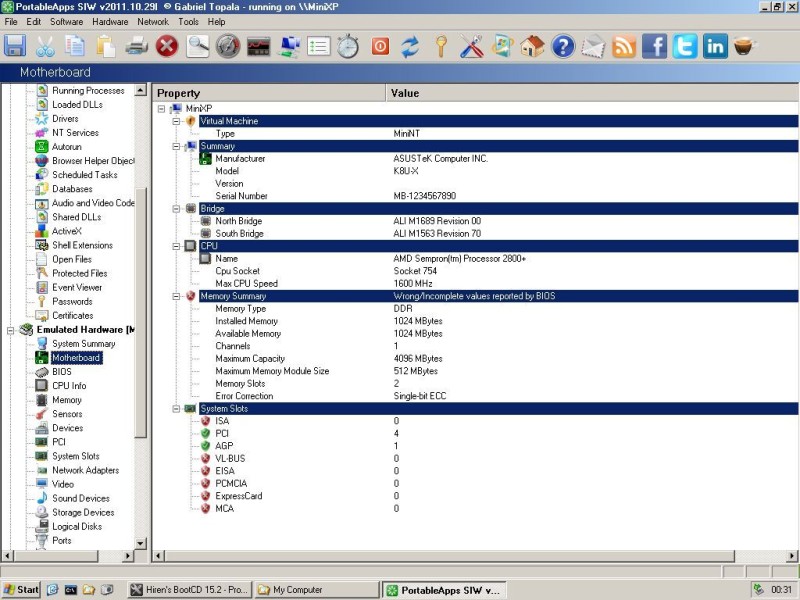This screenshot has width=800, height=600.
Task: Open the Tools menu
Action: coord(188,22)
